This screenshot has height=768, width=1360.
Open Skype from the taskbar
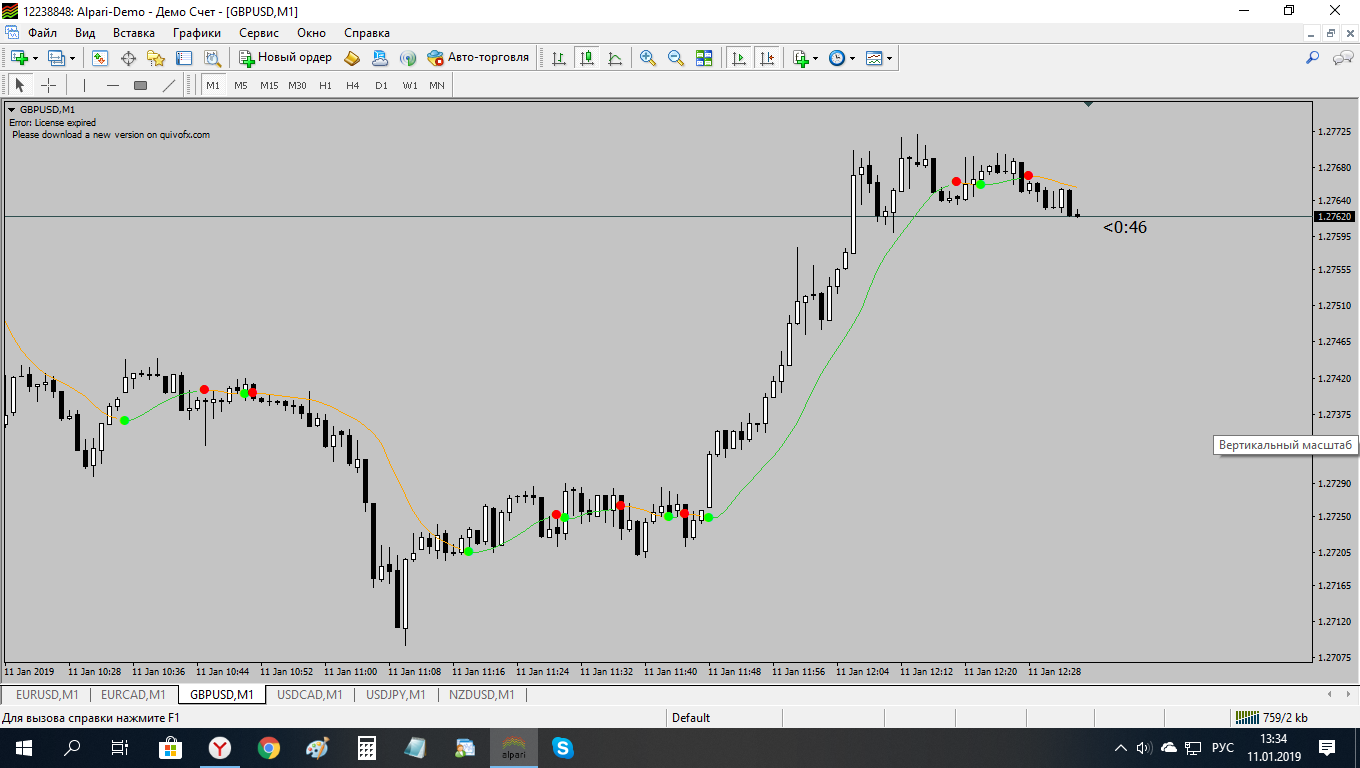(x=562, y=747)
